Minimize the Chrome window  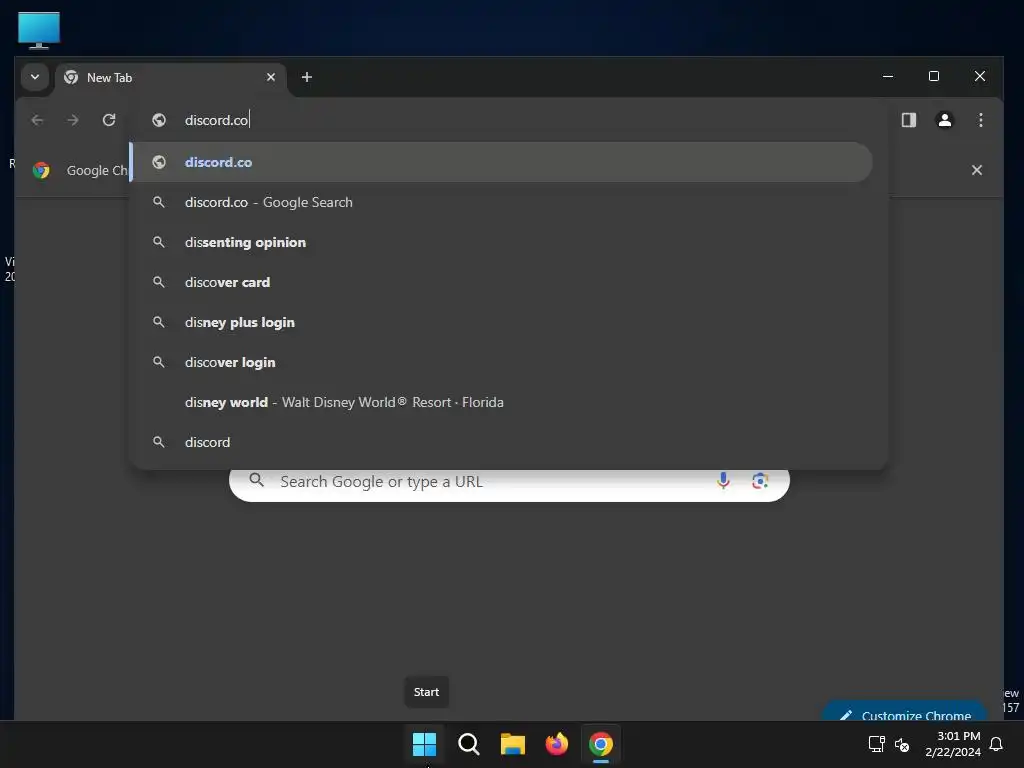point(888,76)
